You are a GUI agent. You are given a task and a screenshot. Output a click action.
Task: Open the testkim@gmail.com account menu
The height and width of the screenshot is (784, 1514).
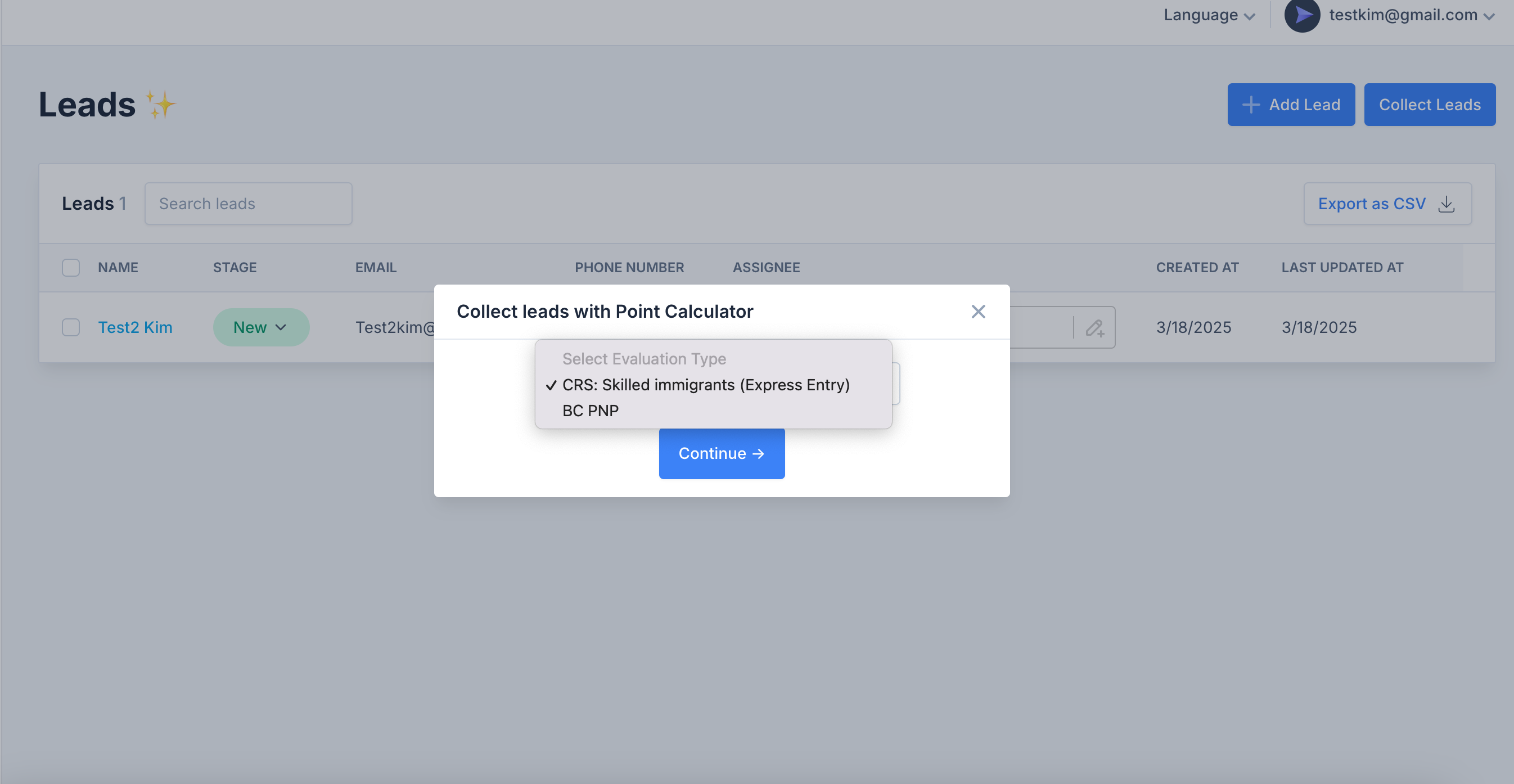point(1412,15)
